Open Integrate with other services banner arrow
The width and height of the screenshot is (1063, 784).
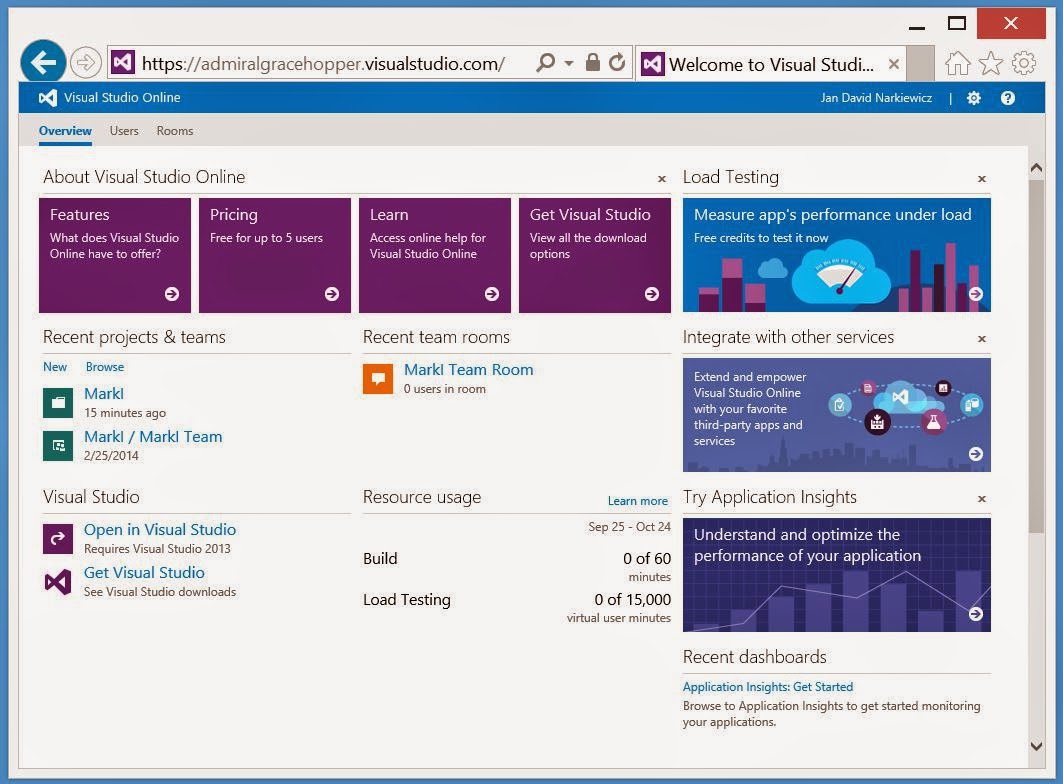[976, 454]
